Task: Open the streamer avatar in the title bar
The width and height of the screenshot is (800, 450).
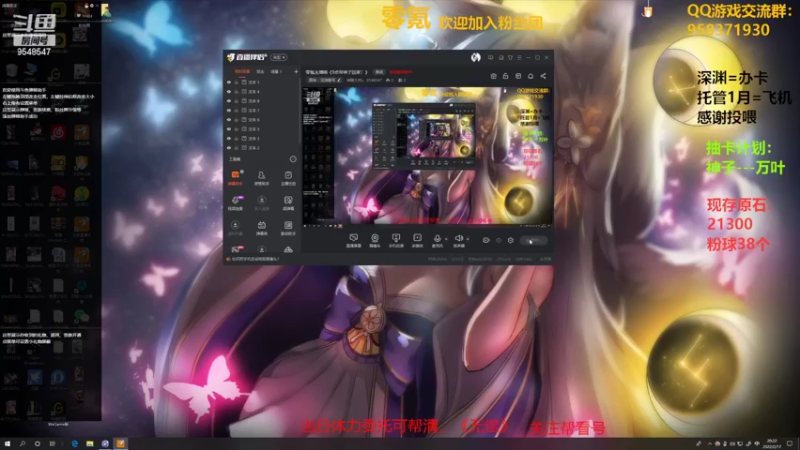Action: pyautogui.click(x=476, y=58)
